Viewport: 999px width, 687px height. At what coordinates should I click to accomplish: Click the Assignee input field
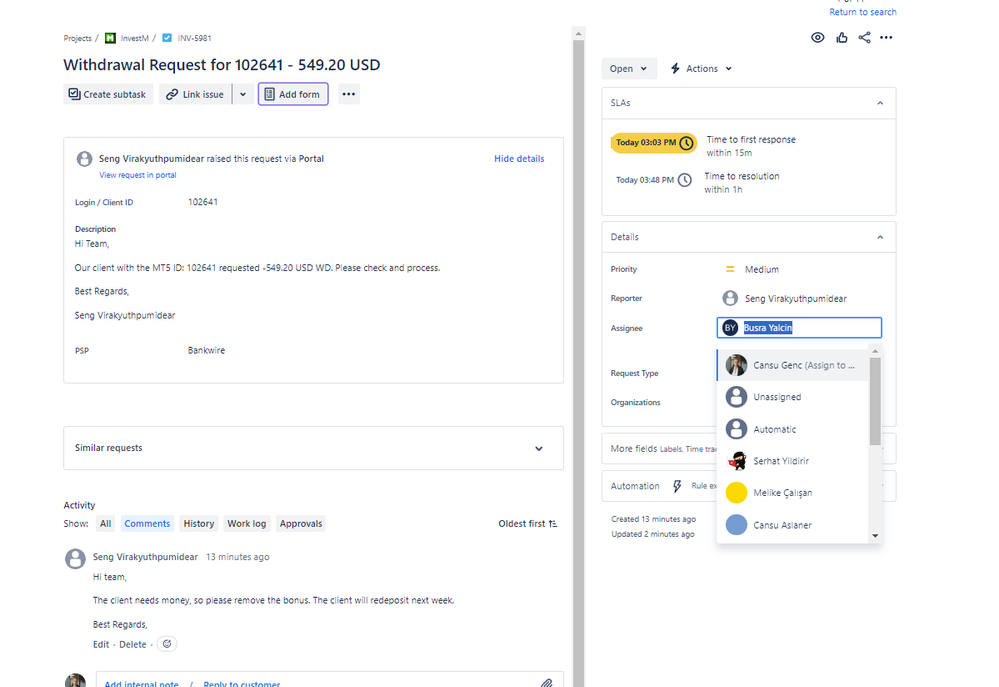click(x=799, y=328)
